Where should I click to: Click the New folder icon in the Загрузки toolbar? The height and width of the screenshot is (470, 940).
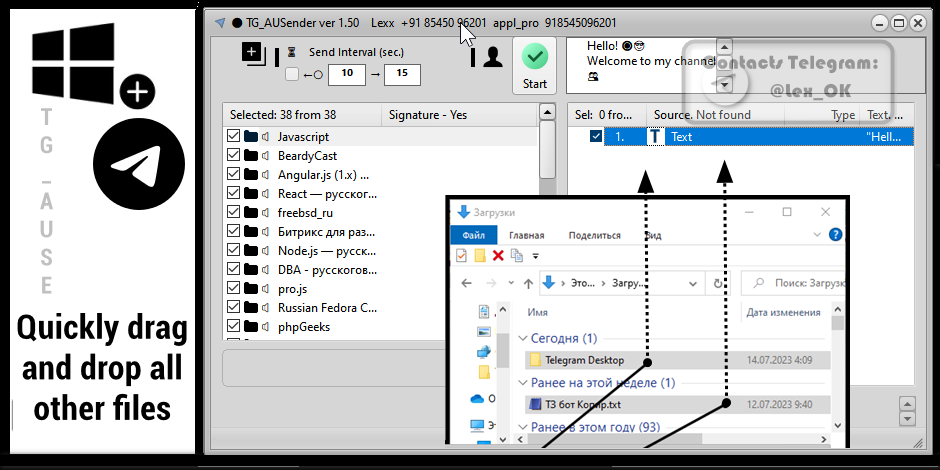[480, 256]
